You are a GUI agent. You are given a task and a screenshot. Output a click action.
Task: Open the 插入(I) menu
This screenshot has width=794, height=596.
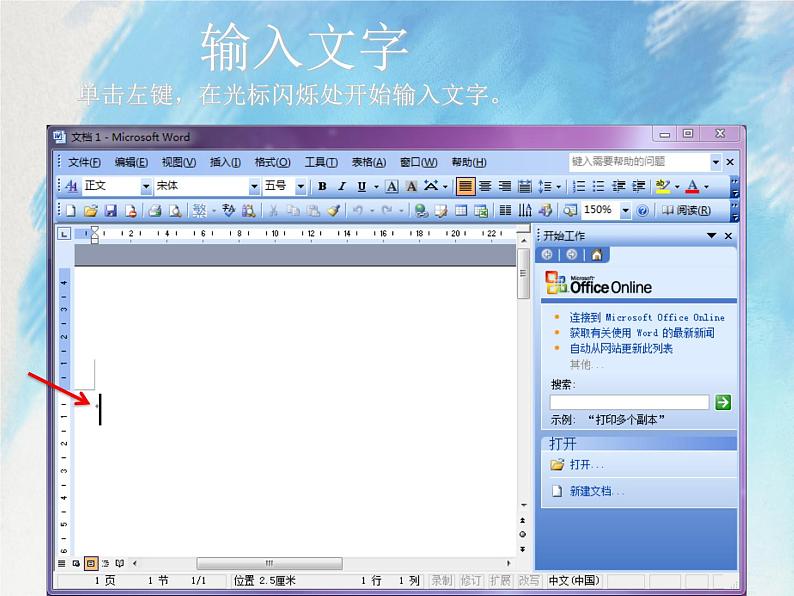pos(225,163)
